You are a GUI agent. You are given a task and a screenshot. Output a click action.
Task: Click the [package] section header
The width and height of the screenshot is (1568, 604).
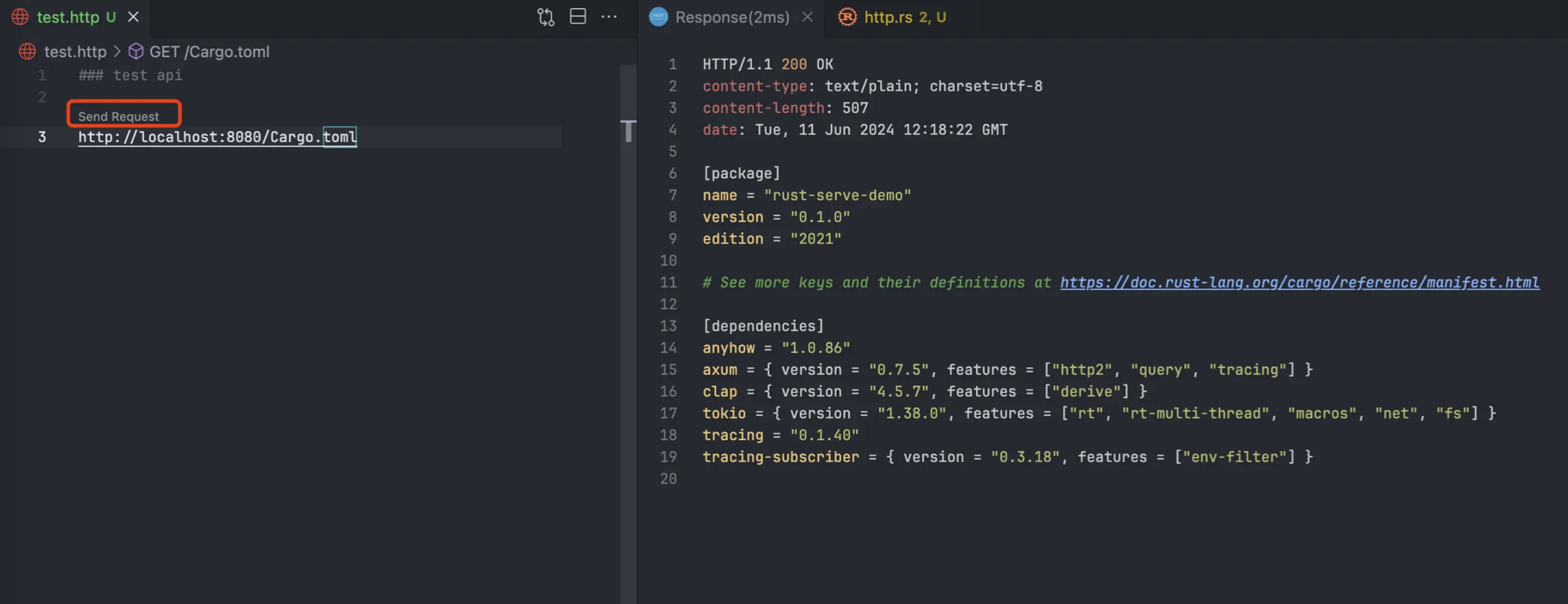[742, 173]
